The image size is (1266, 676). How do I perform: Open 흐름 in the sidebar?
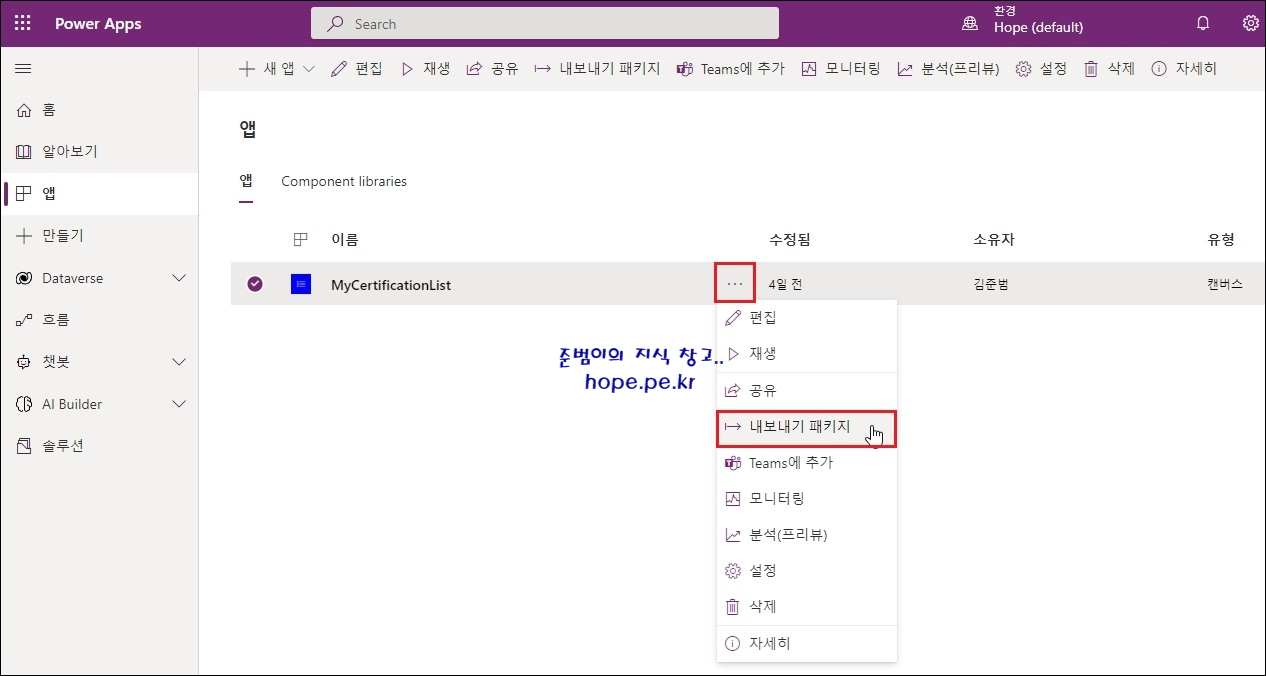(x=99, y=320)
